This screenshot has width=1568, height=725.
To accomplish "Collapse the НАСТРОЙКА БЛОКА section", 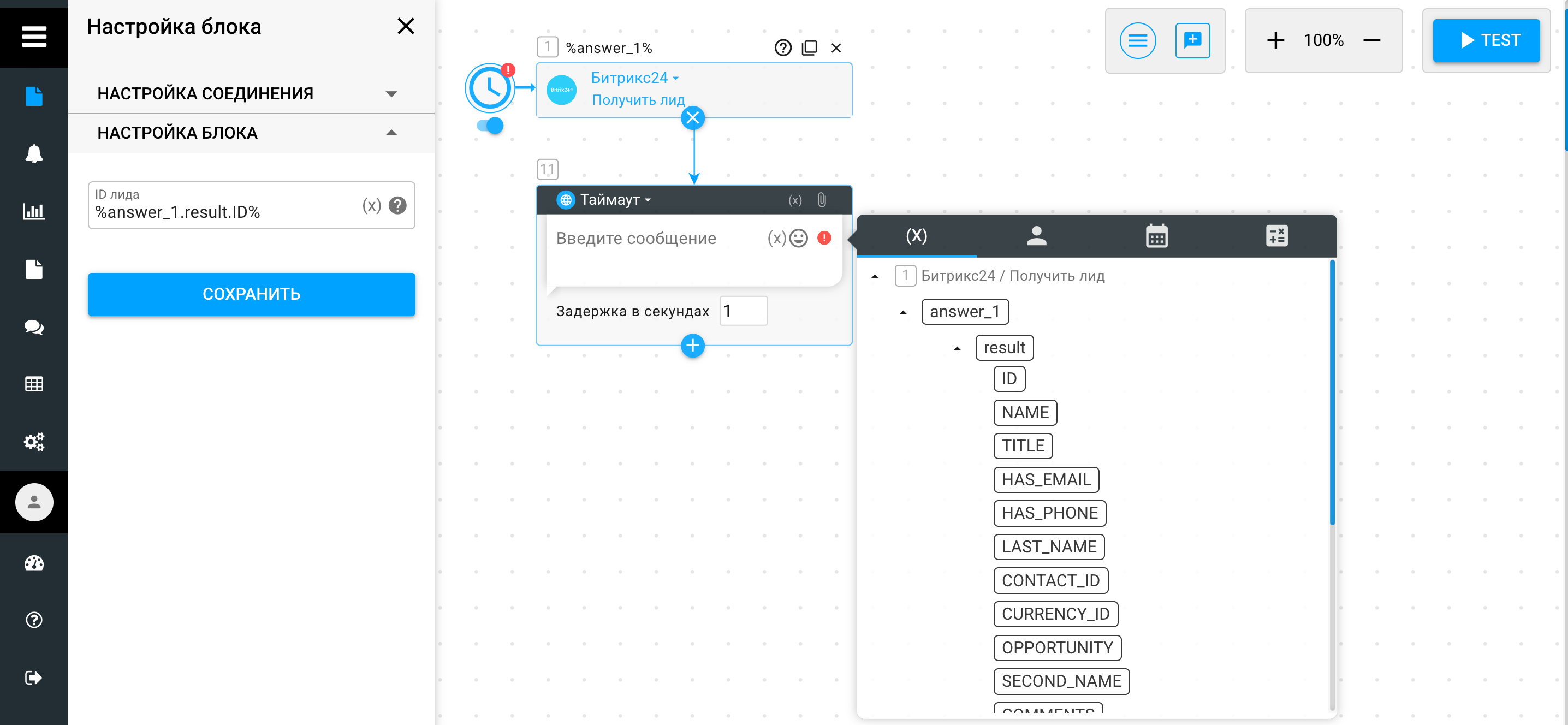I will [251, 133].
